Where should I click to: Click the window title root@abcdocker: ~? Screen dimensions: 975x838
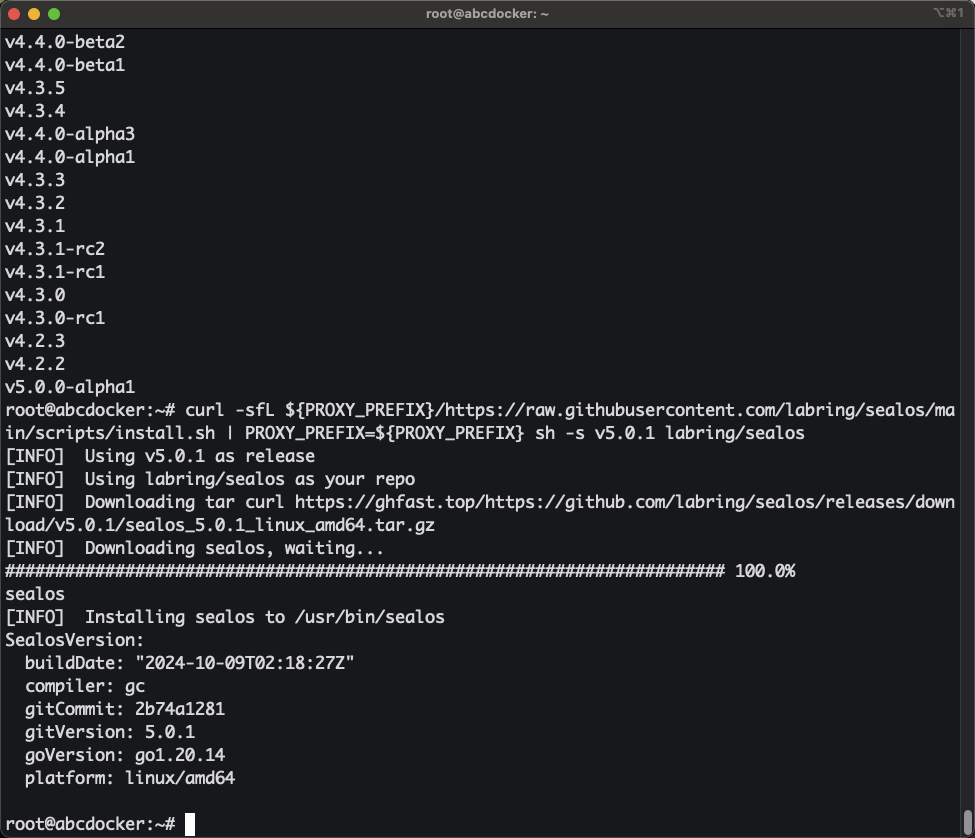click(487, 14)
